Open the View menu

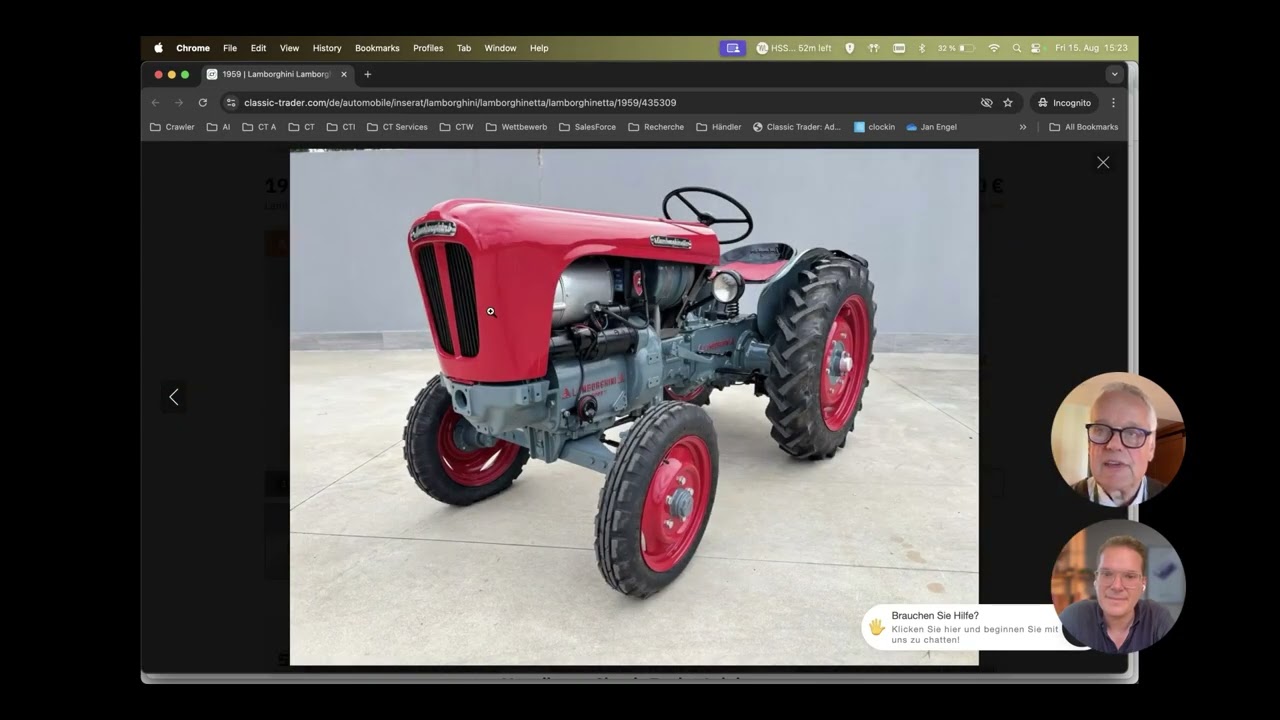289,48
